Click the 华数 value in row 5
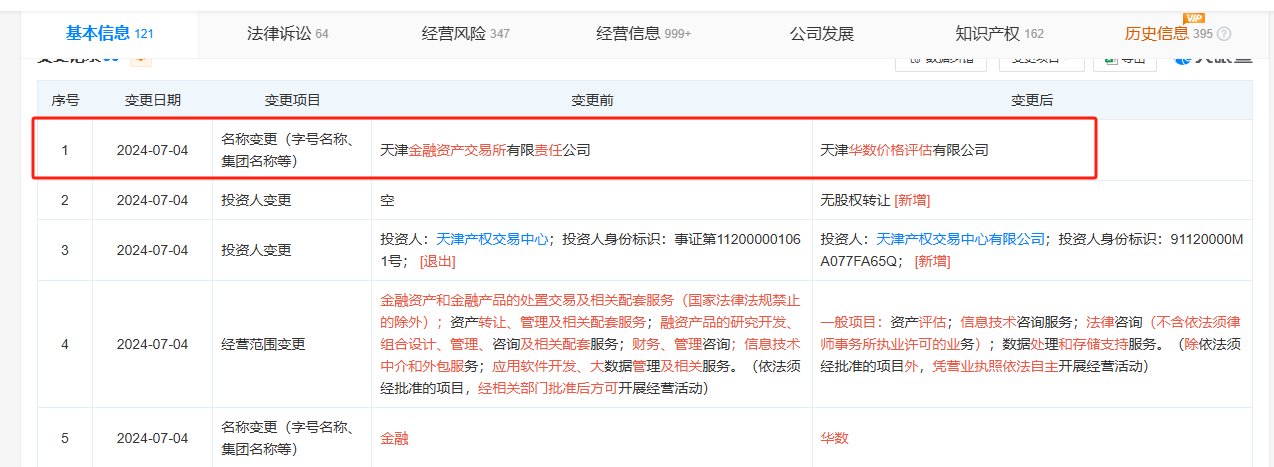This screenshot has width=1274, height=467. [x=834, y=438]
